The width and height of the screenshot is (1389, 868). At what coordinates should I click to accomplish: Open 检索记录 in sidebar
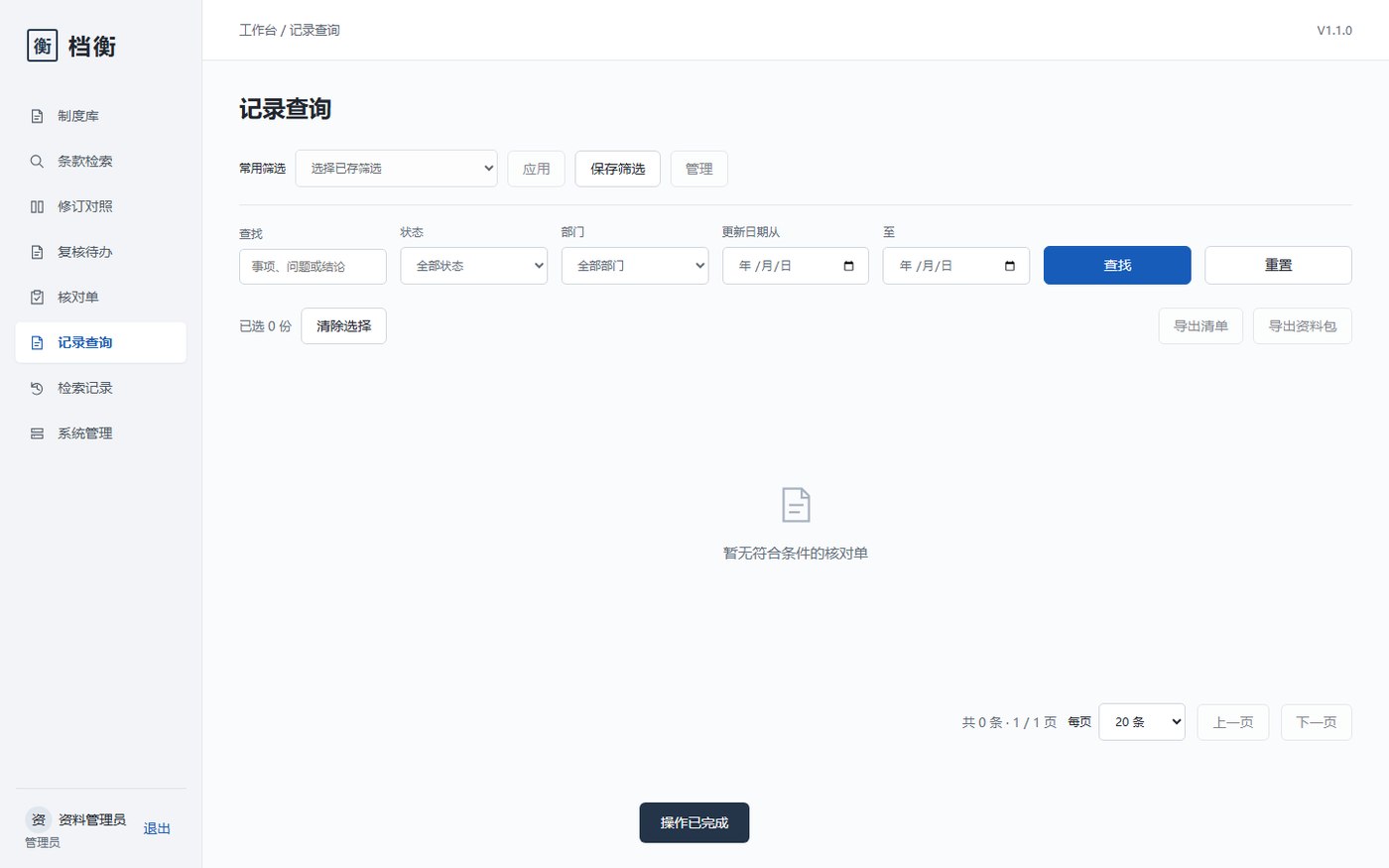(x=100, y=388)
